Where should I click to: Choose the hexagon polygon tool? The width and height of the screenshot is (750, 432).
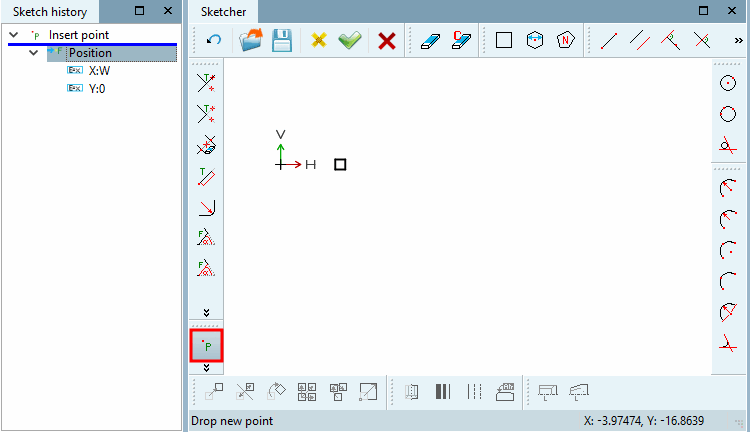(x=535, y=40)
